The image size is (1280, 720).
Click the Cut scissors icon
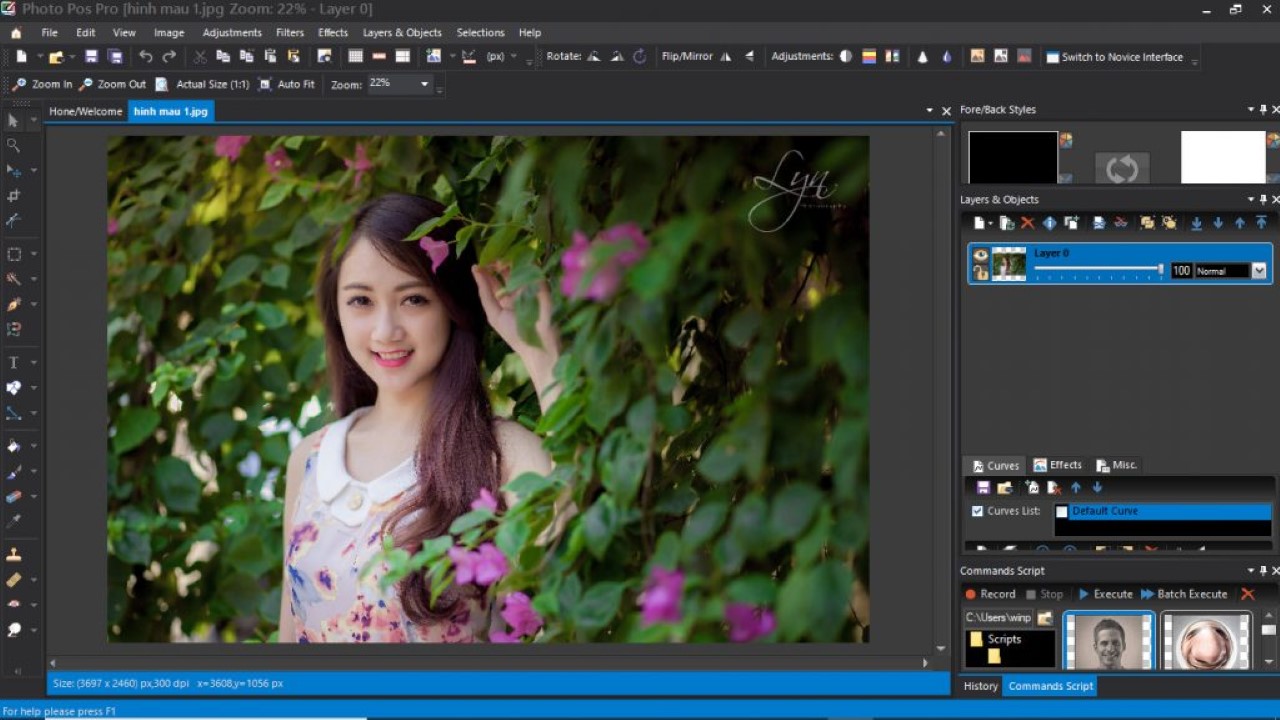pos(200,57)
